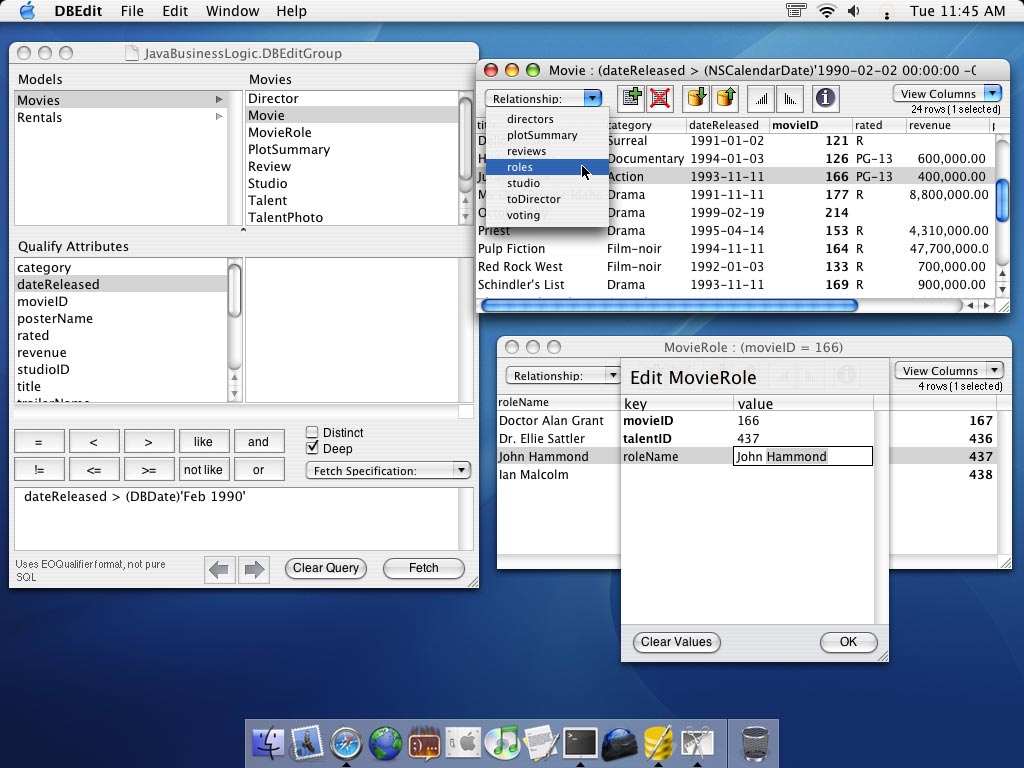Click OK in Edit MovieRole panel
The width and height of the screenshot is (1024, 768).
click(x=848, y=642)
